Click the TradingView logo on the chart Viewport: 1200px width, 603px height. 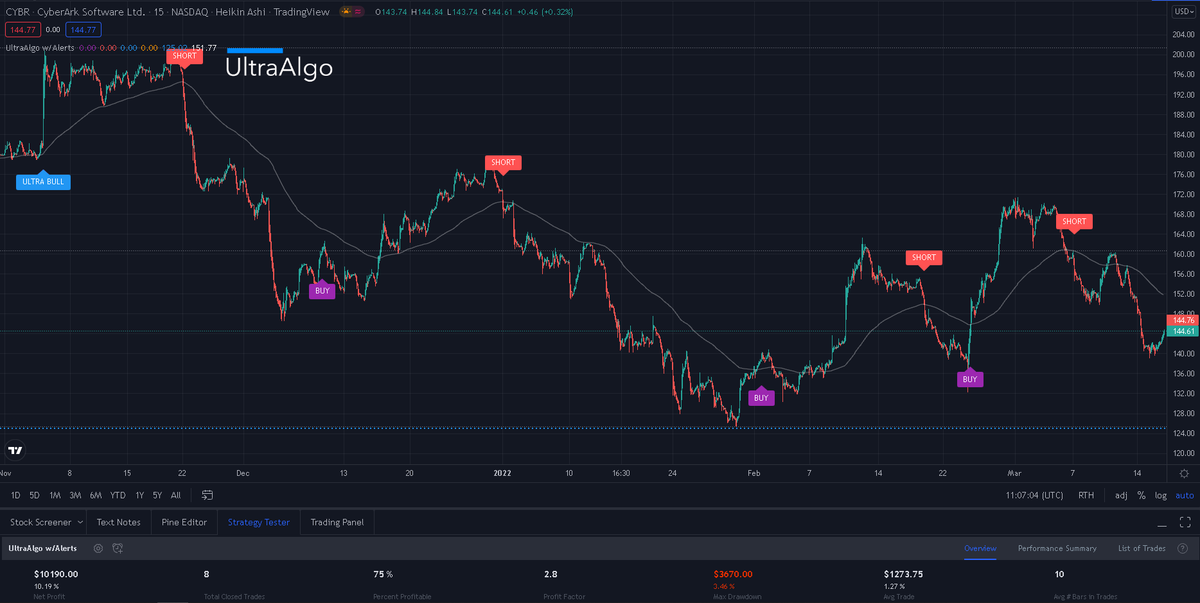16,451
